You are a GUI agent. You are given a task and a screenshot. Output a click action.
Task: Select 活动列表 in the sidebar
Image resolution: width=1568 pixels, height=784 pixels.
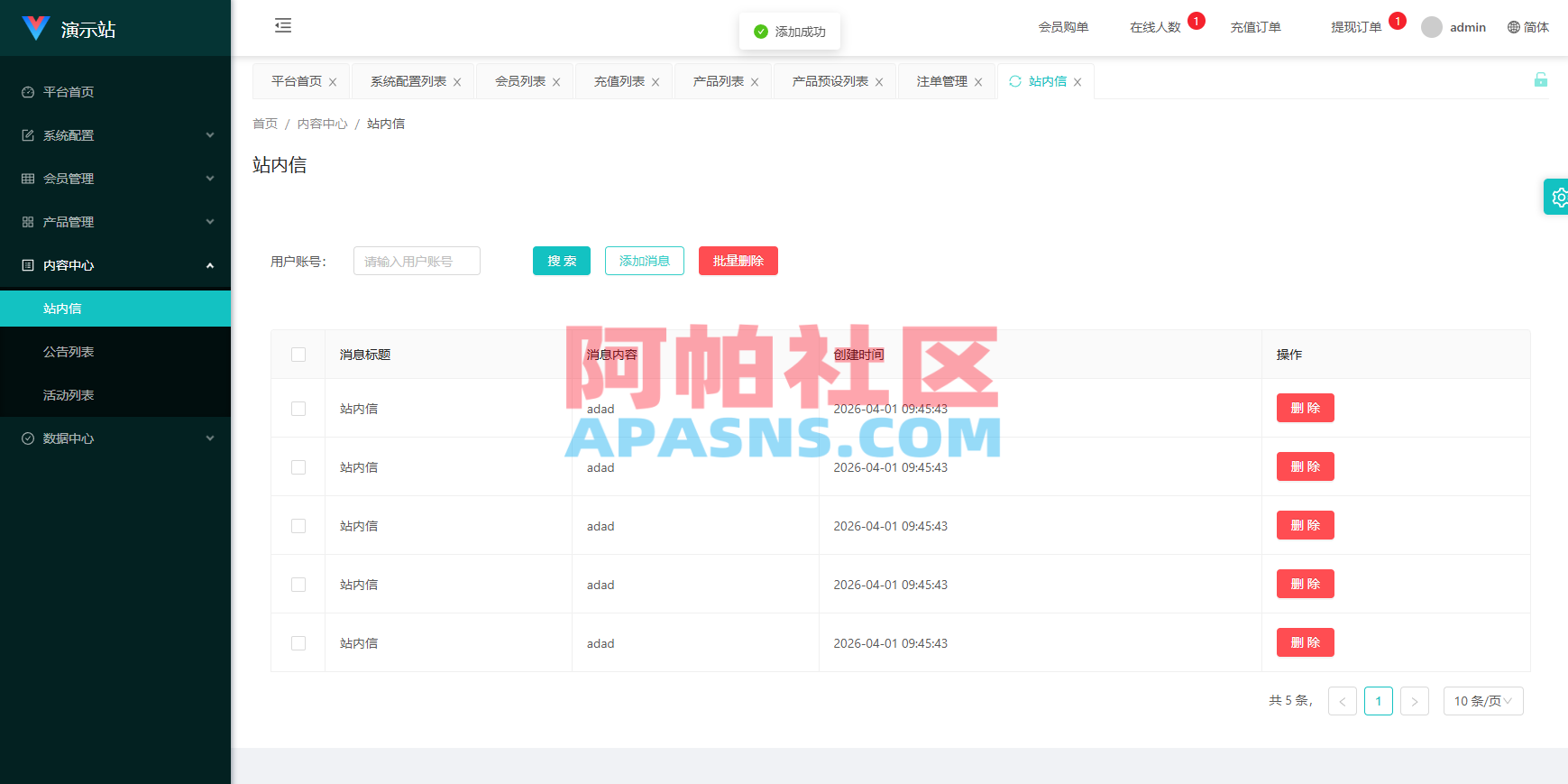tap(115, 395)
